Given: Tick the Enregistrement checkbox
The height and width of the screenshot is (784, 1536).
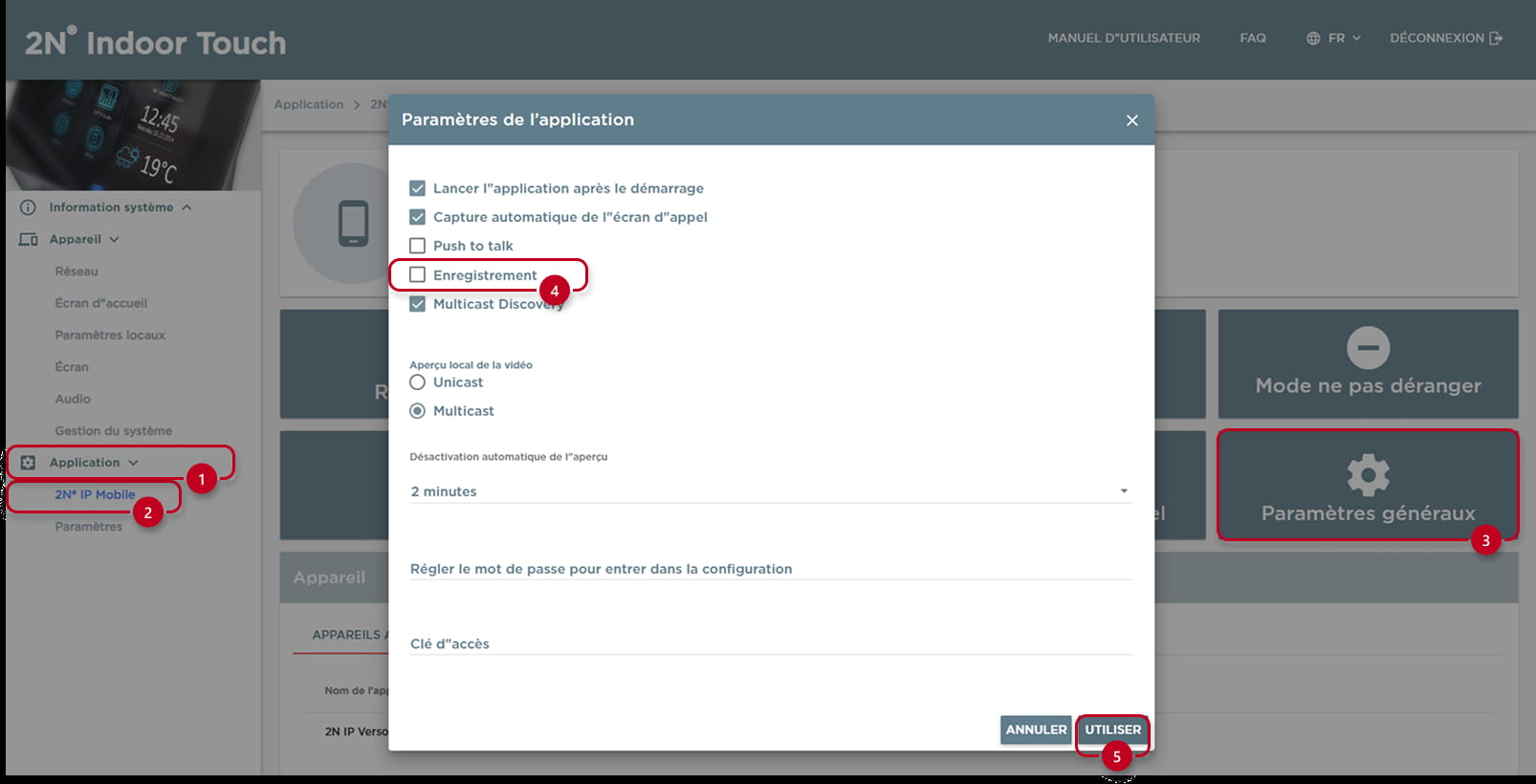Looking at the screenshot, I should 417,275.
